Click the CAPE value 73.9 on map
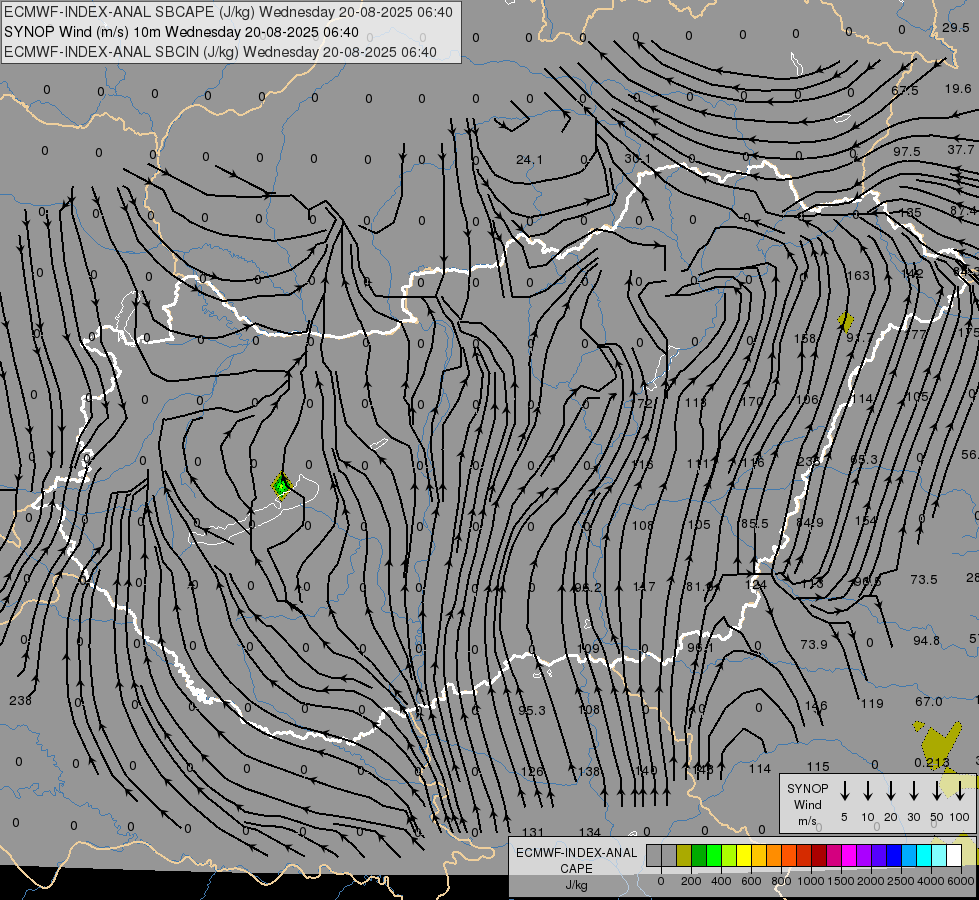Viewport: 979px width, 900px height. 814,644
